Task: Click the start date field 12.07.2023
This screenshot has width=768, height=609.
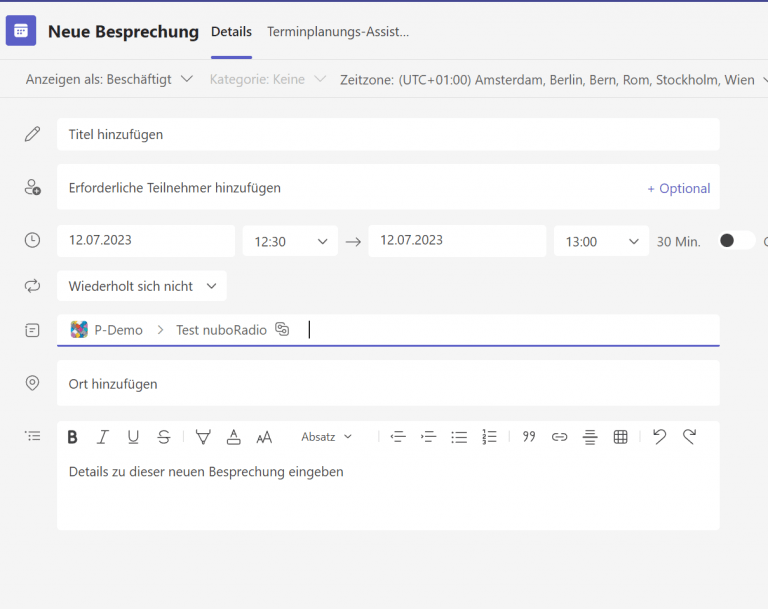Action: click(146, 241)
